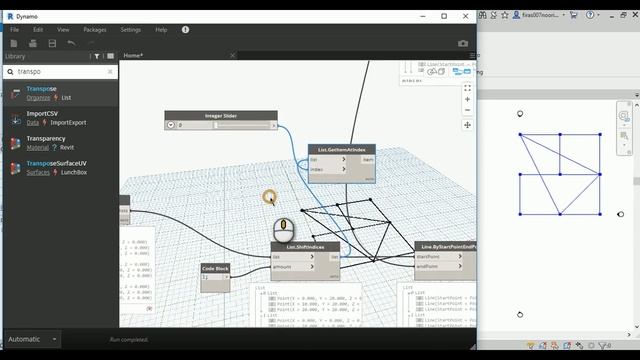The width and height of the screenshot is (640, 360).
Task: Click the Zoom to fit icon in canvas
Action: [x=468, y=88]
